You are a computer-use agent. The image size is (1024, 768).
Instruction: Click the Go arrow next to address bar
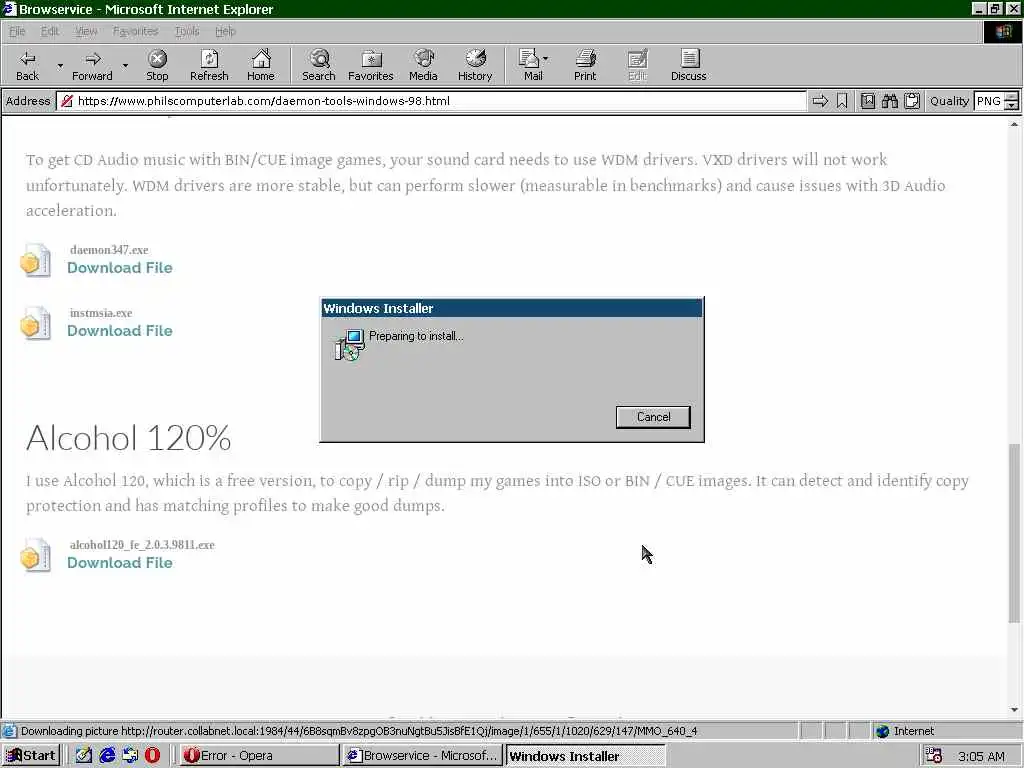pyautogui.click(x=820, y=101)
